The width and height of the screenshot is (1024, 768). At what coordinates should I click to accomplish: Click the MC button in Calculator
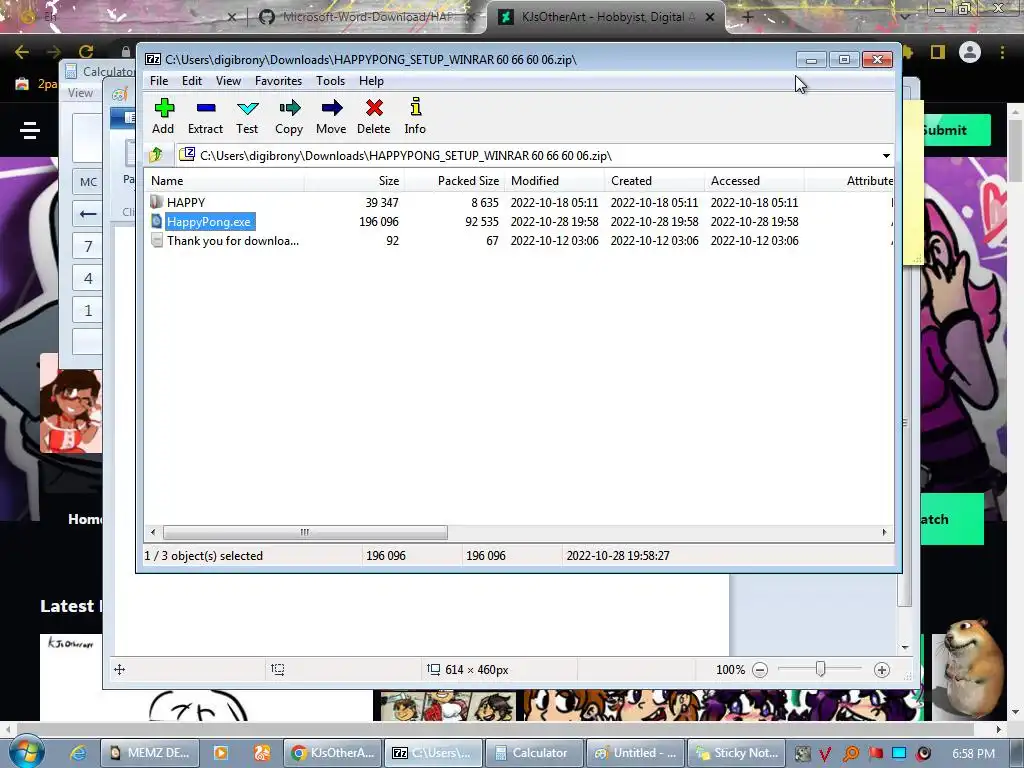point(88,182)
